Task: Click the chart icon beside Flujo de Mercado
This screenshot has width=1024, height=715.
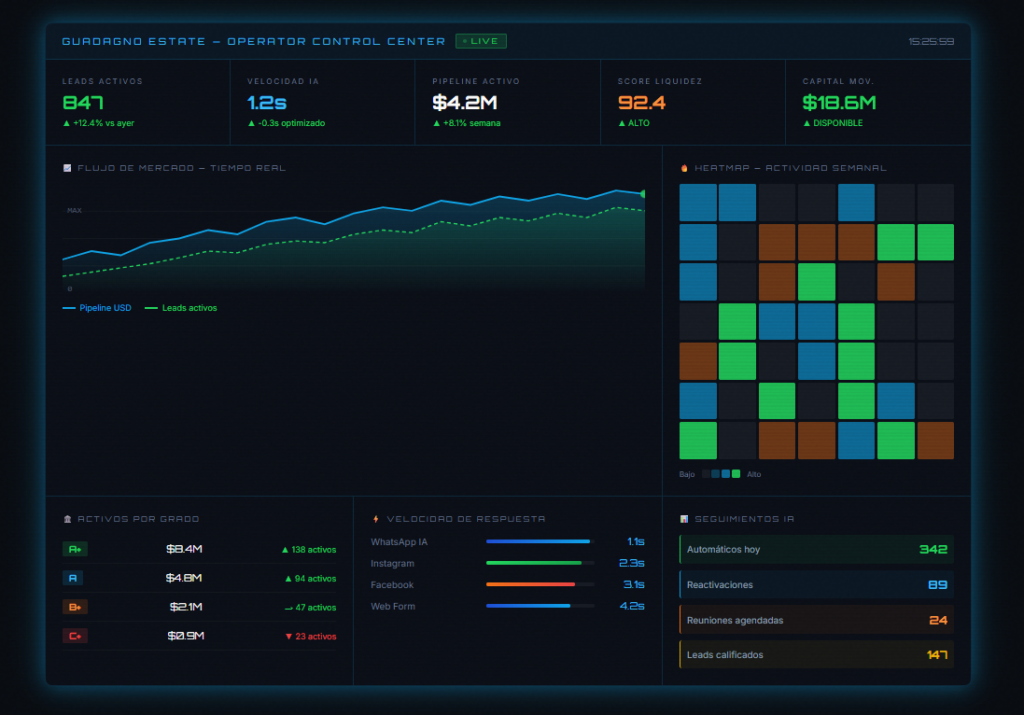Action: click(67, 168)
